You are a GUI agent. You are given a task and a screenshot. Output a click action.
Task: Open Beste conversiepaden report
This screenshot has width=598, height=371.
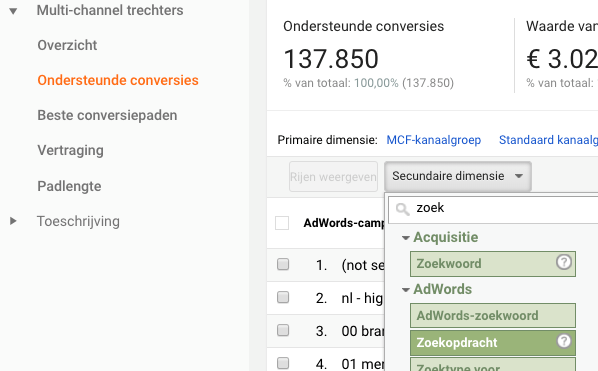(107, 115)
